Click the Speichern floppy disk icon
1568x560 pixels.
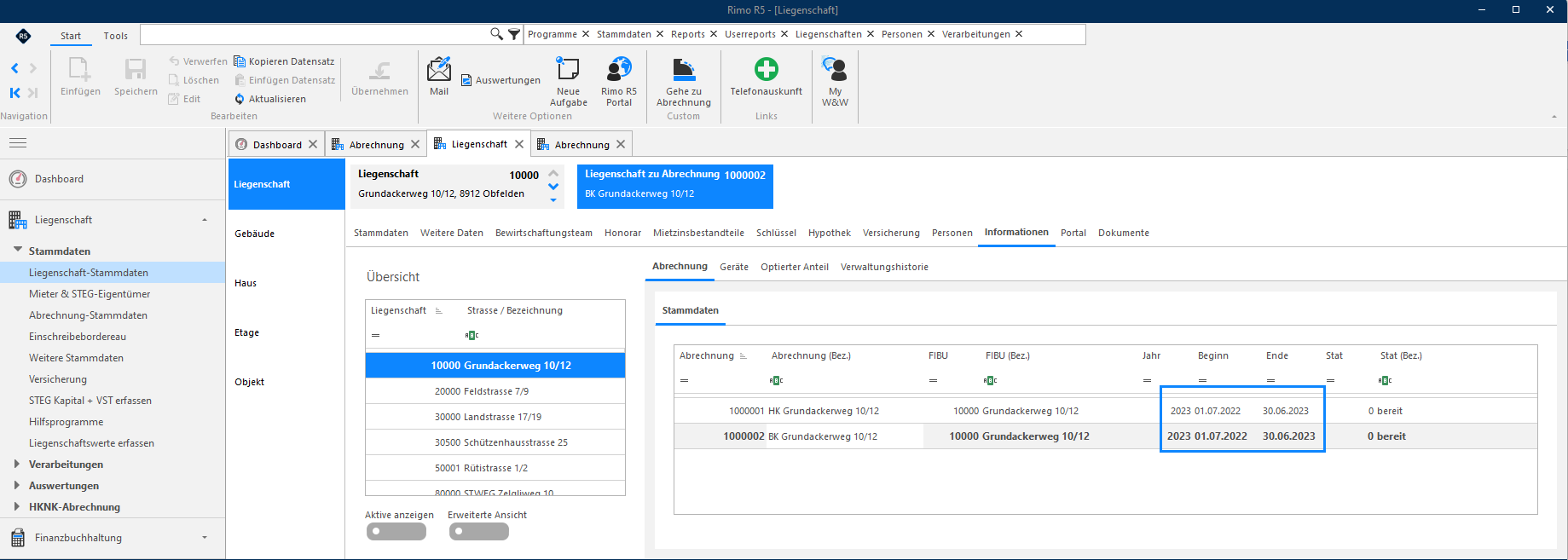136,69
